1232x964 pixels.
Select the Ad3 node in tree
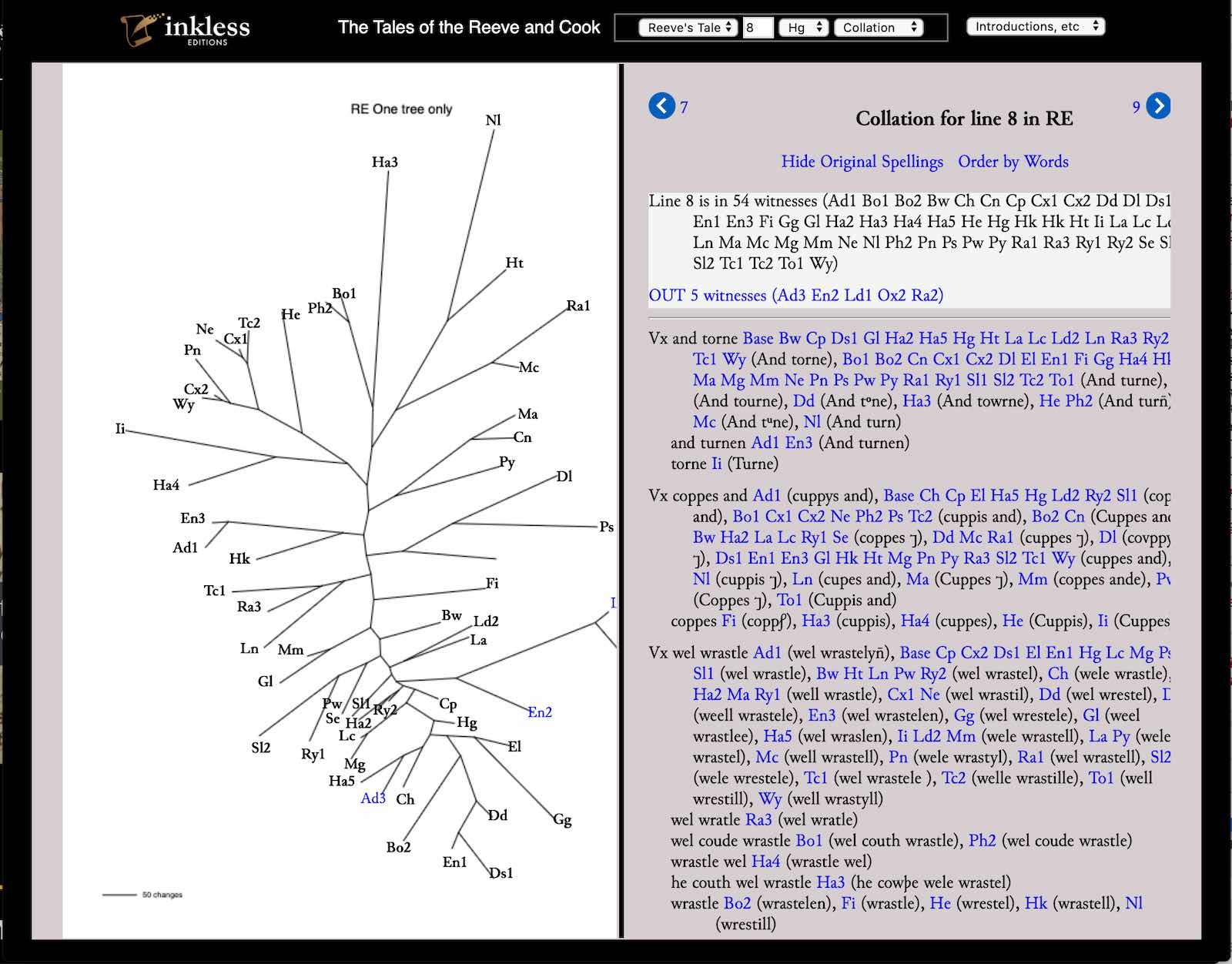click(373, 798)
